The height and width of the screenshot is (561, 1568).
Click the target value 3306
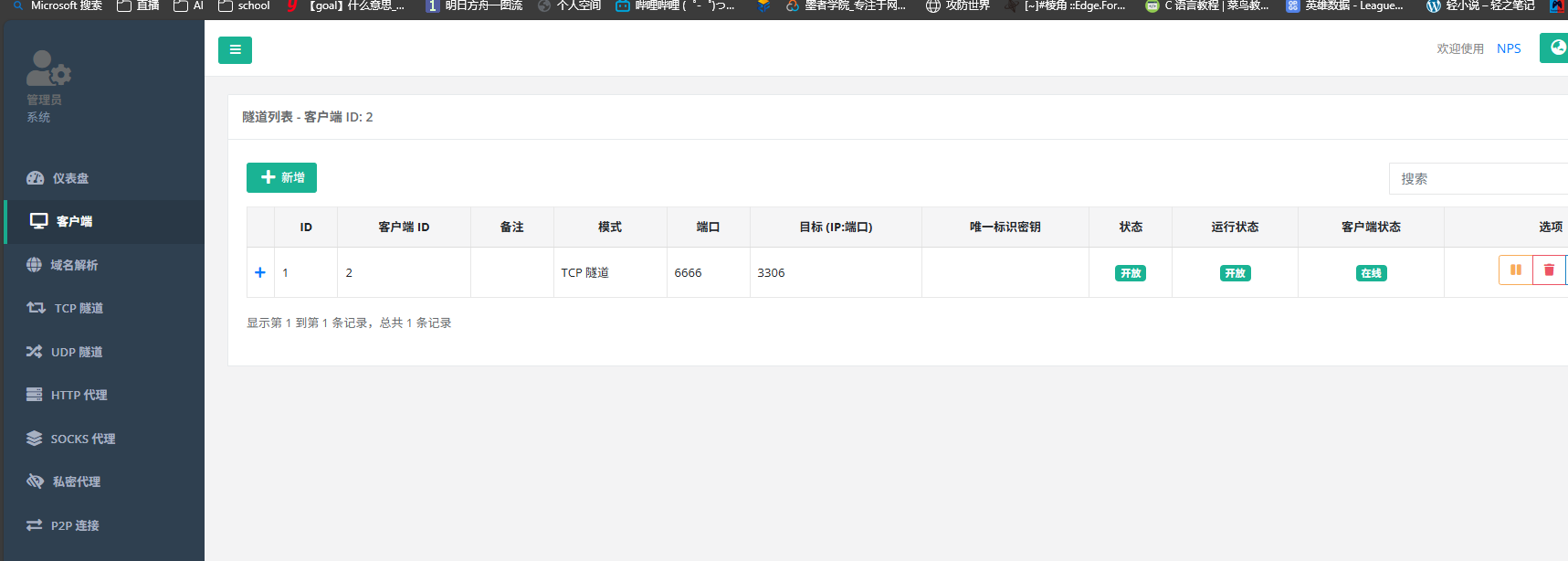point(771,272)
